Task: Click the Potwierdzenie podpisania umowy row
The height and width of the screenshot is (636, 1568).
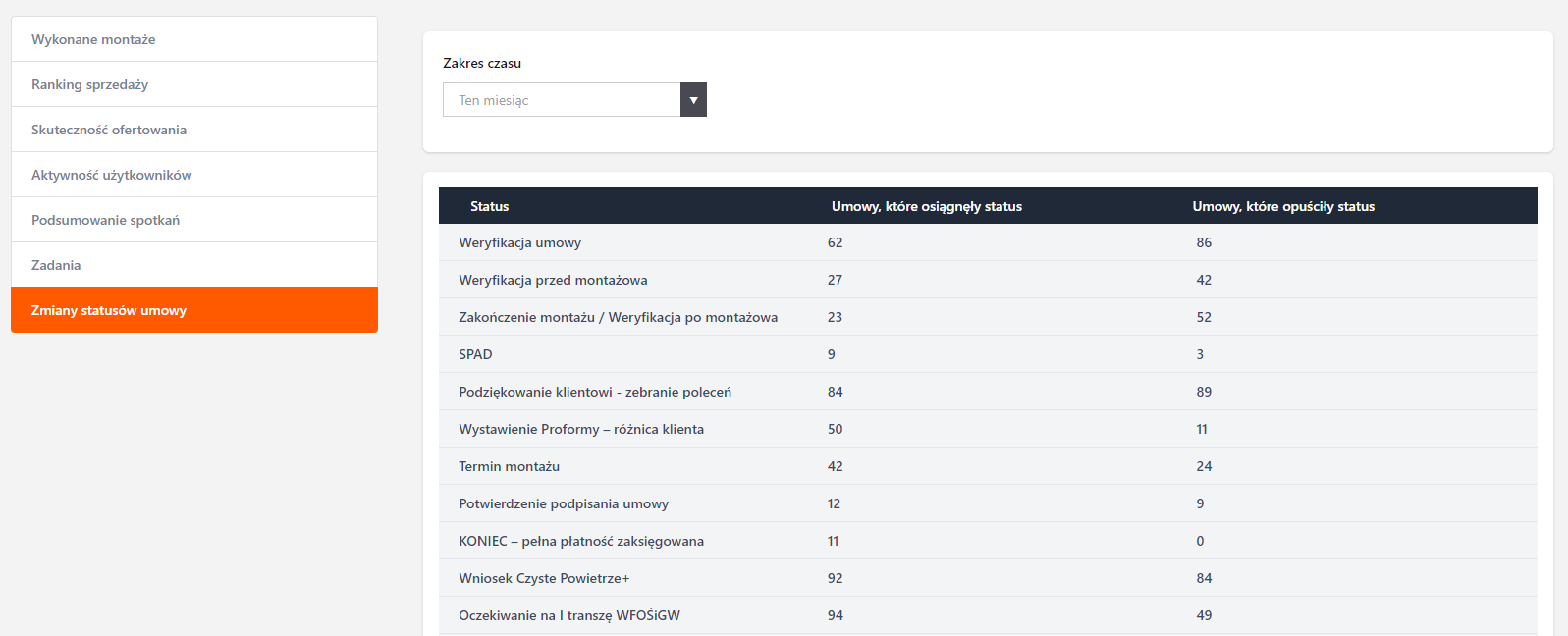Action: tap(563, 503)
